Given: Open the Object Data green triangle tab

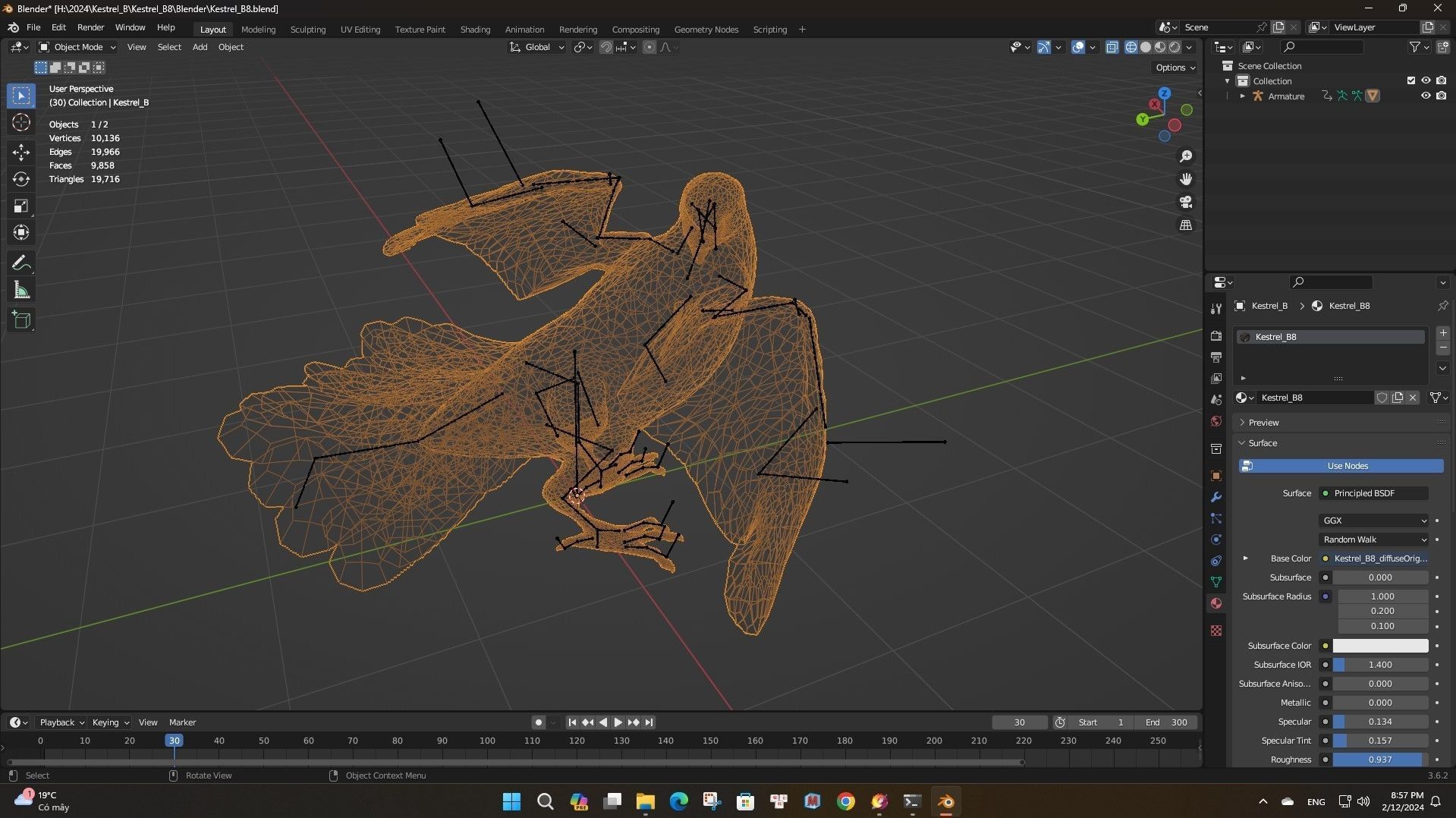Looking at the screenshot, I should (1216, 582).
